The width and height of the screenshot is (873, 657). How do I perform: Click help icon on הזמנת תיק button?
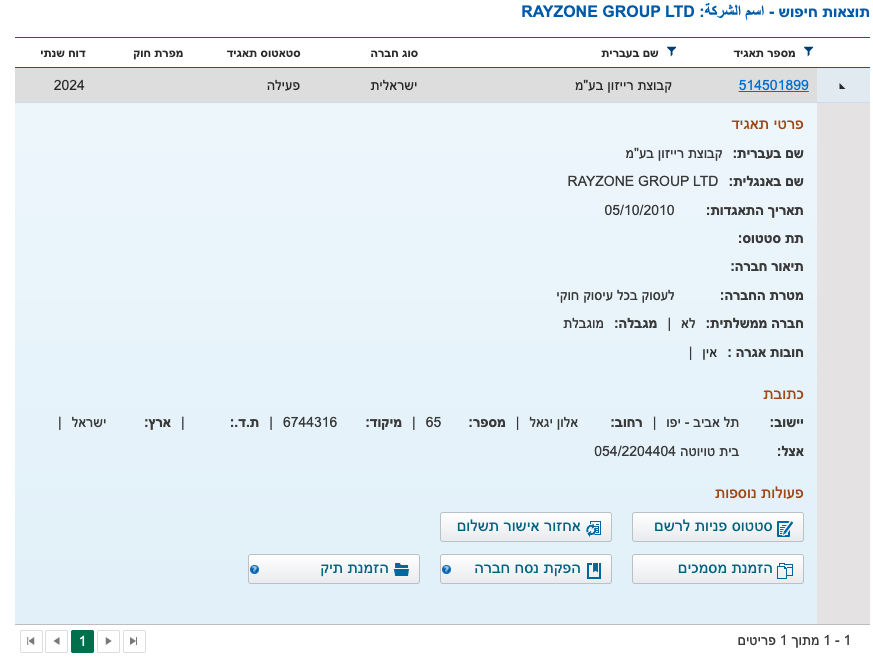(254, 569)
